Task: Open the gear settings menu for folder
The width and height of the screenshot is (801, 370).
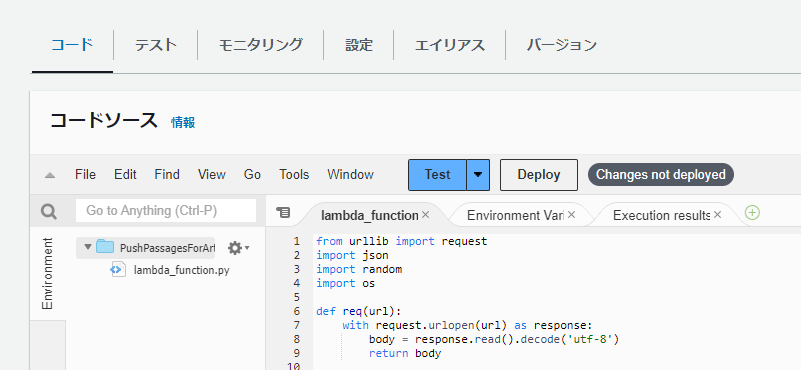Action: 238,248
